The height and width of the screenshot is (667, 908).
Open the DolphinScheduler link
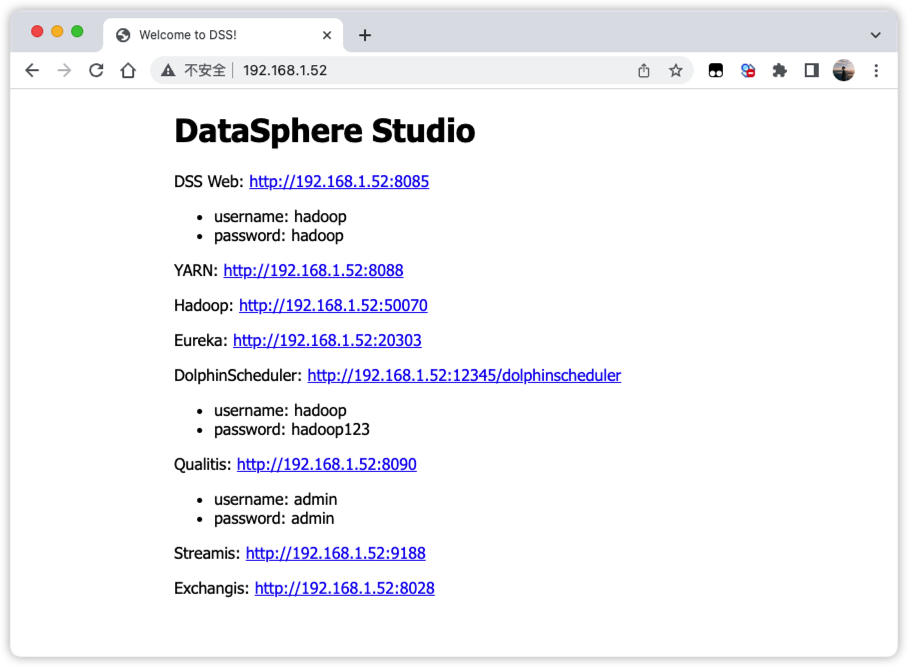464,375
